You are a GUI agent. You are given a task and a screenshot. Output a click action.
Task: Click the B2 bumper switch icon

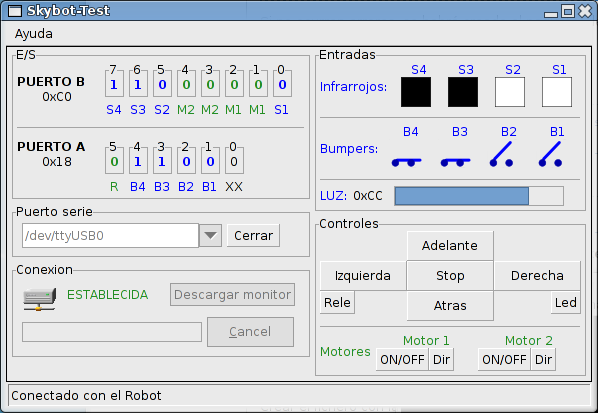pos(502,154)
